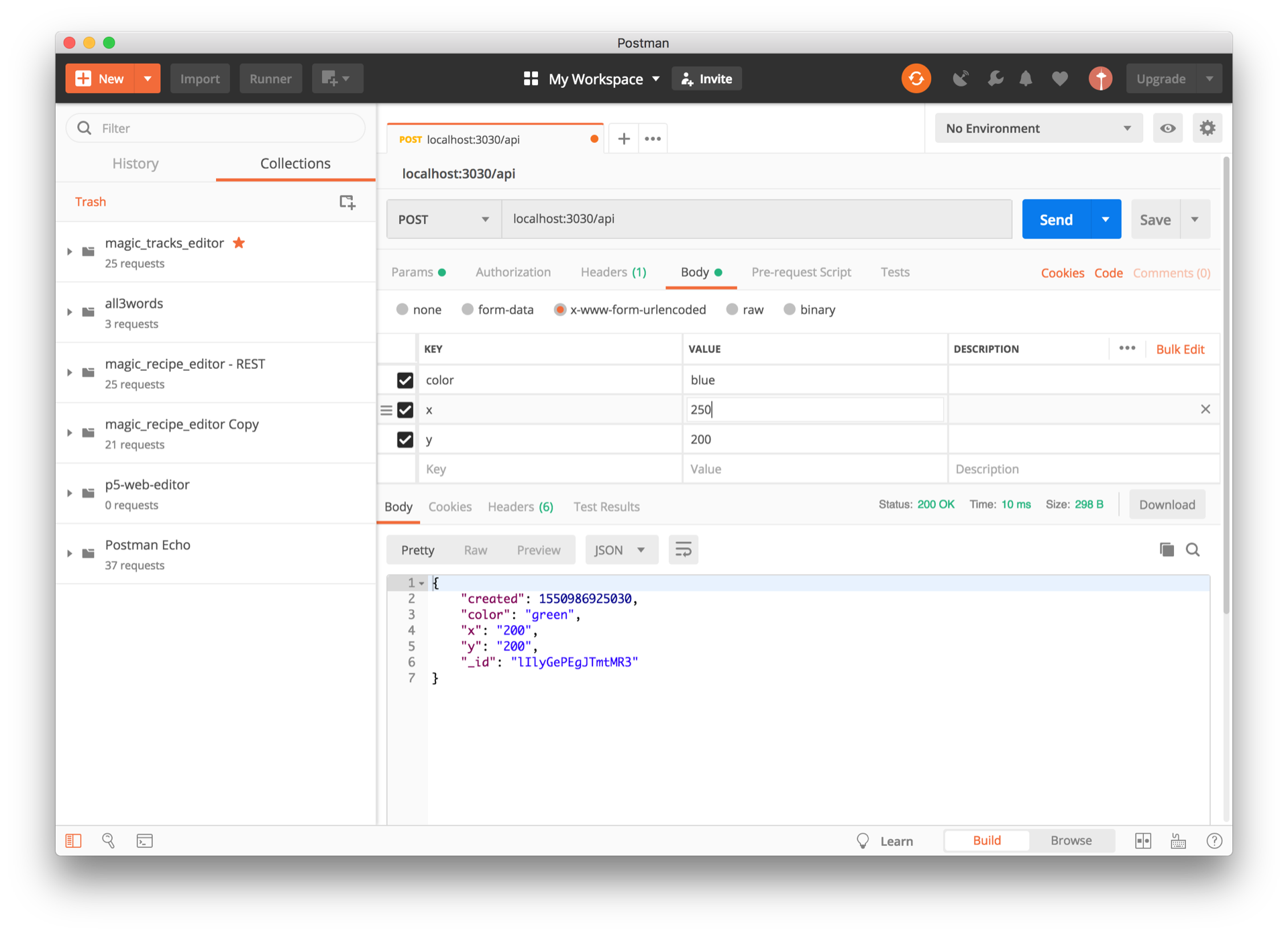Click the environment quick look eye icon

[x=1167, y=128]
